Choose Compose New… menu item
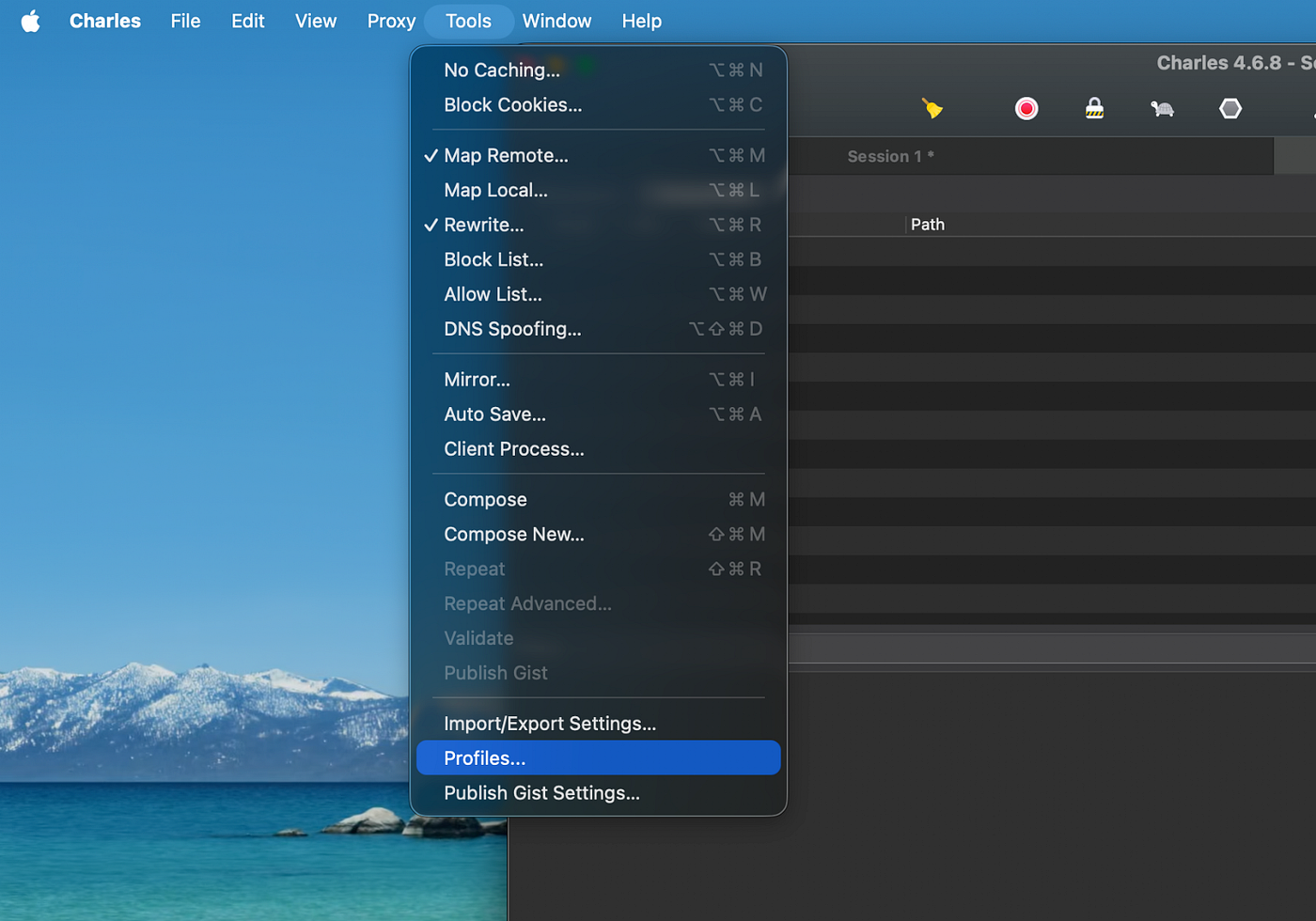Image resolution: width=1316 pixels, height=921 pixels. pos(599,535)
